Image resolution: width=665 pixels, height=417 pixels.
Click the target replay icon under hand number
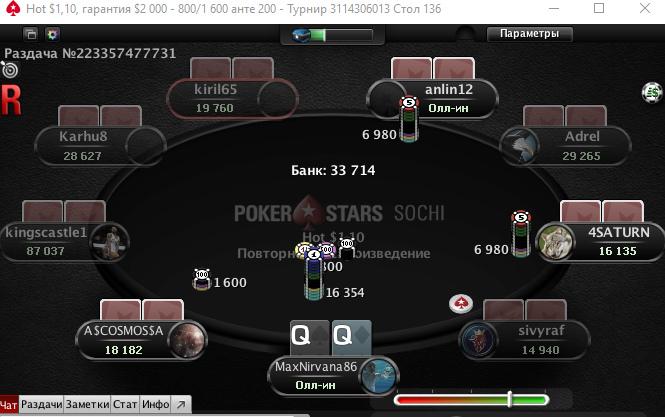(x=10, y=70)
